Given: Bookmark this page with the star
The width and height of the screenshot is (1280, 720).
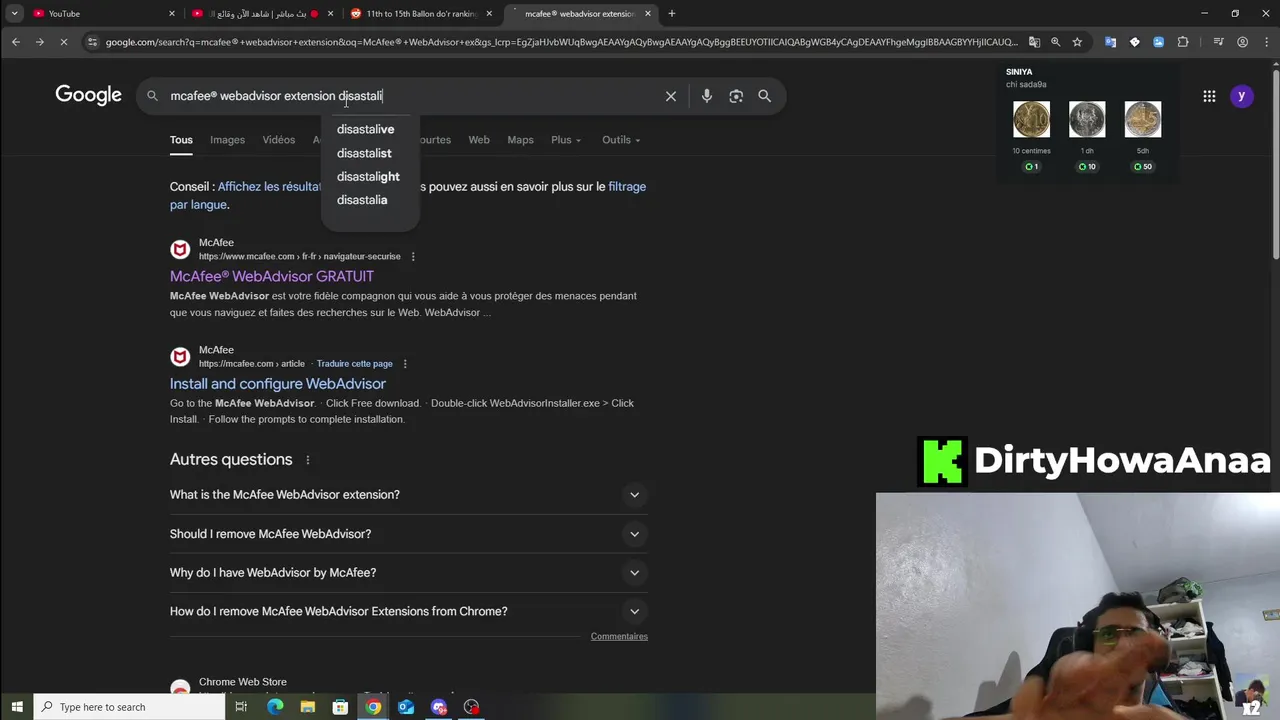Looking at the screenshot, I should (1077, 42).
